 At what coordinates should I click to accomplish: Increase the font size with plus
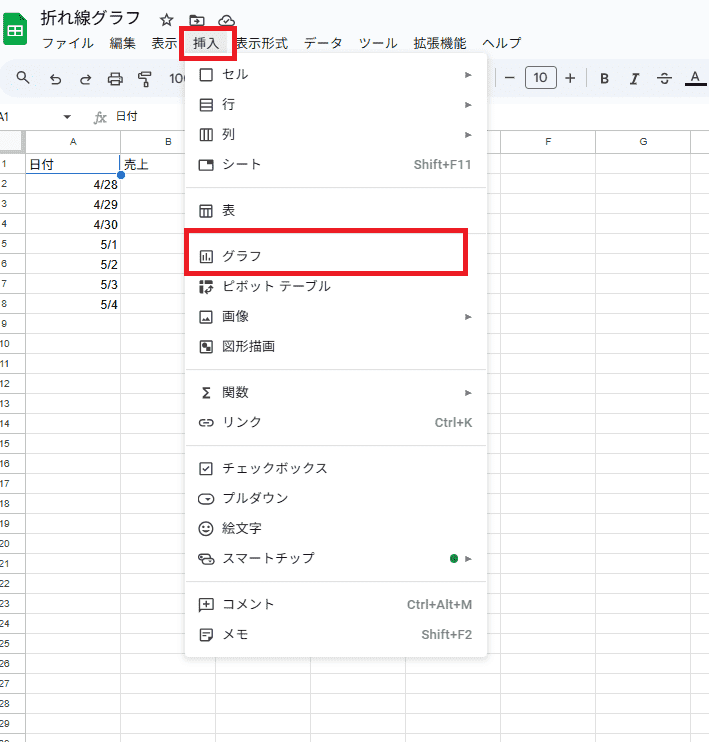click(570, 78)
